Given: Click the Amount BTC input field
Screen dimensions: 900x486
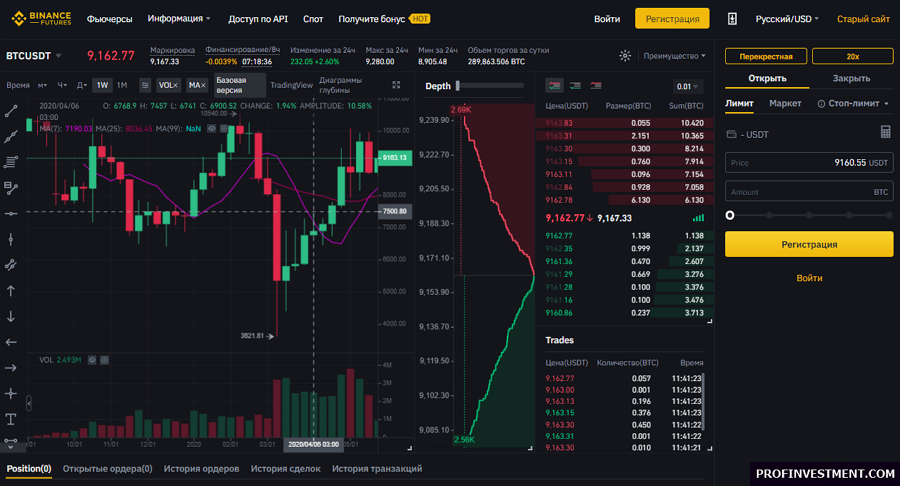Looking at the screenshot, I should click(809, 191).
